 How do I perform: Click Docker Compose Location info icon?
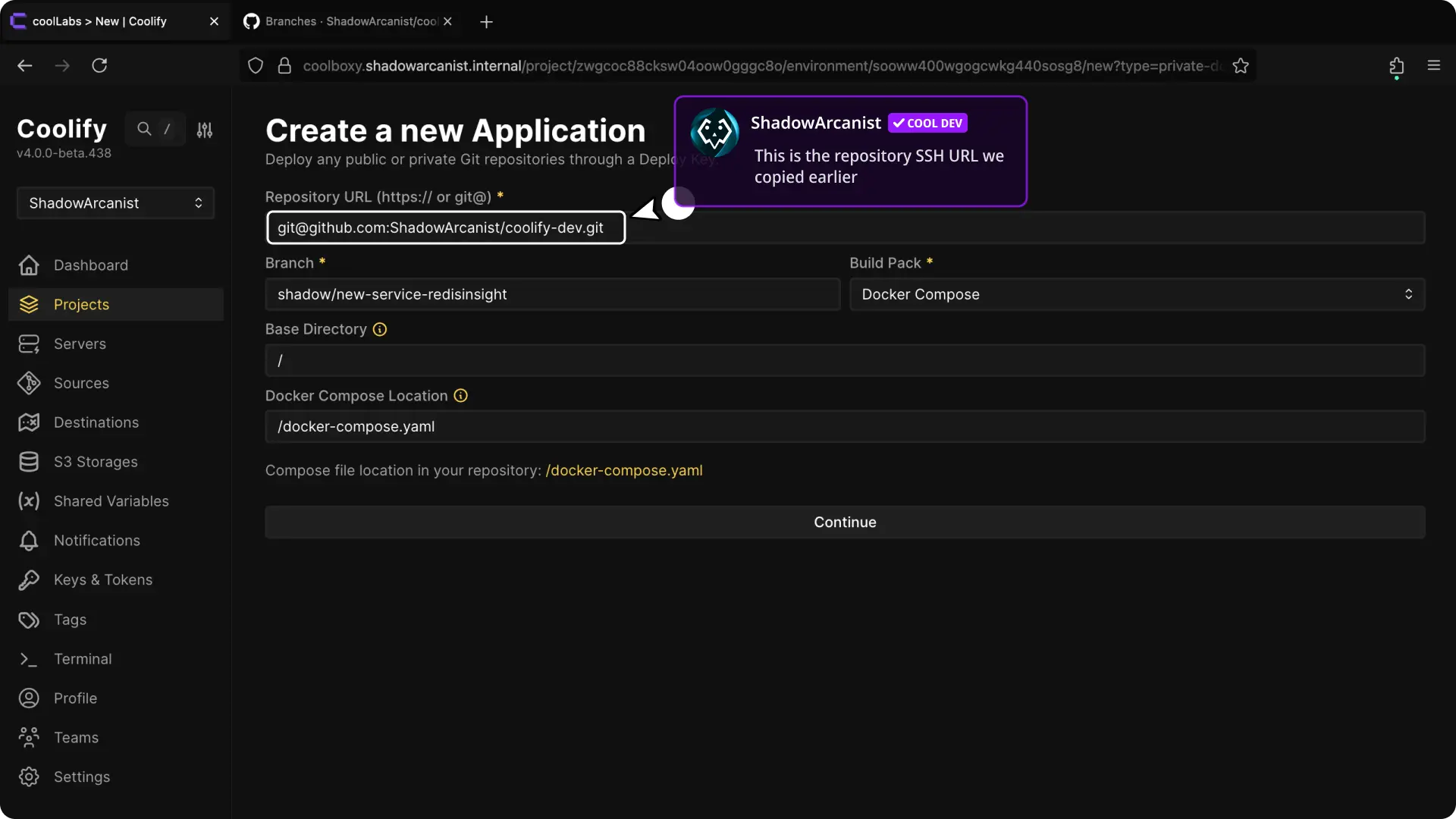(460, 396)
